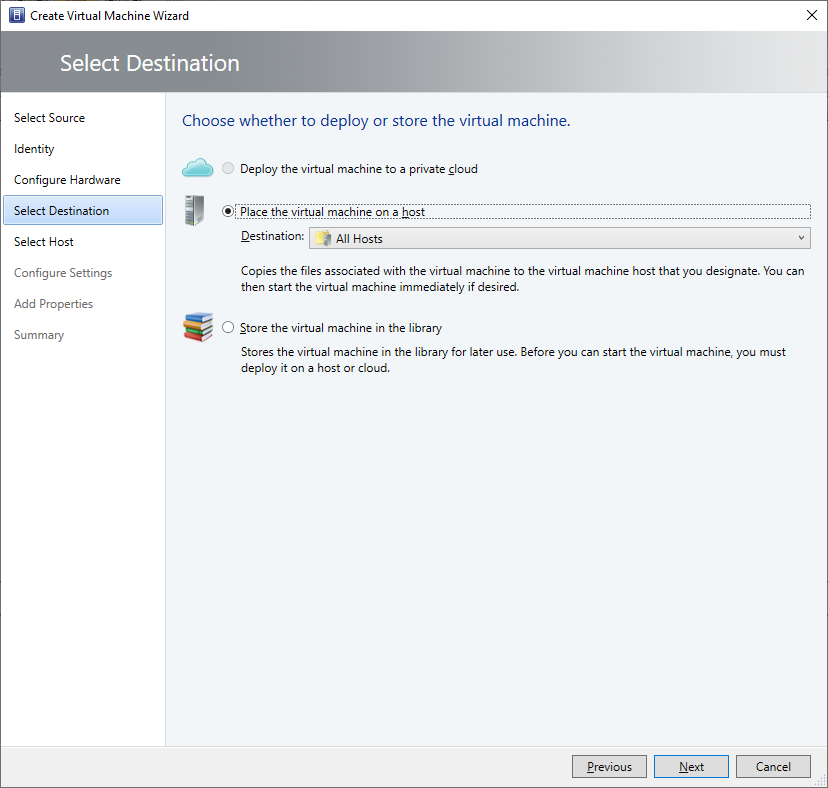The height and width of the screenshot is (788, 828).
Task: Click the host server tower icon
Action: click(194, 211)
